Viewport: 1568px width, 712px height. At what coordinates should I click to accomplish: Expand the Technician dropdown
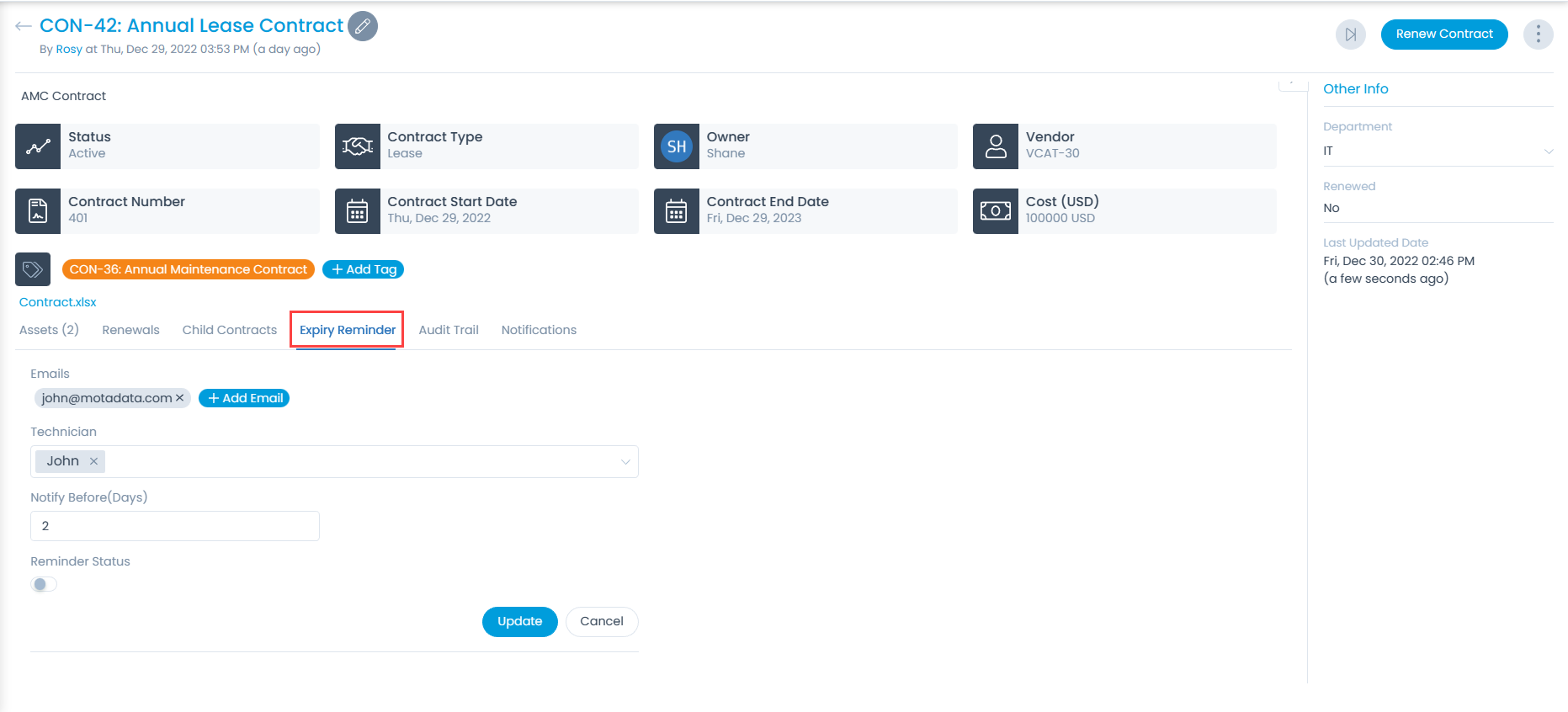625,461
